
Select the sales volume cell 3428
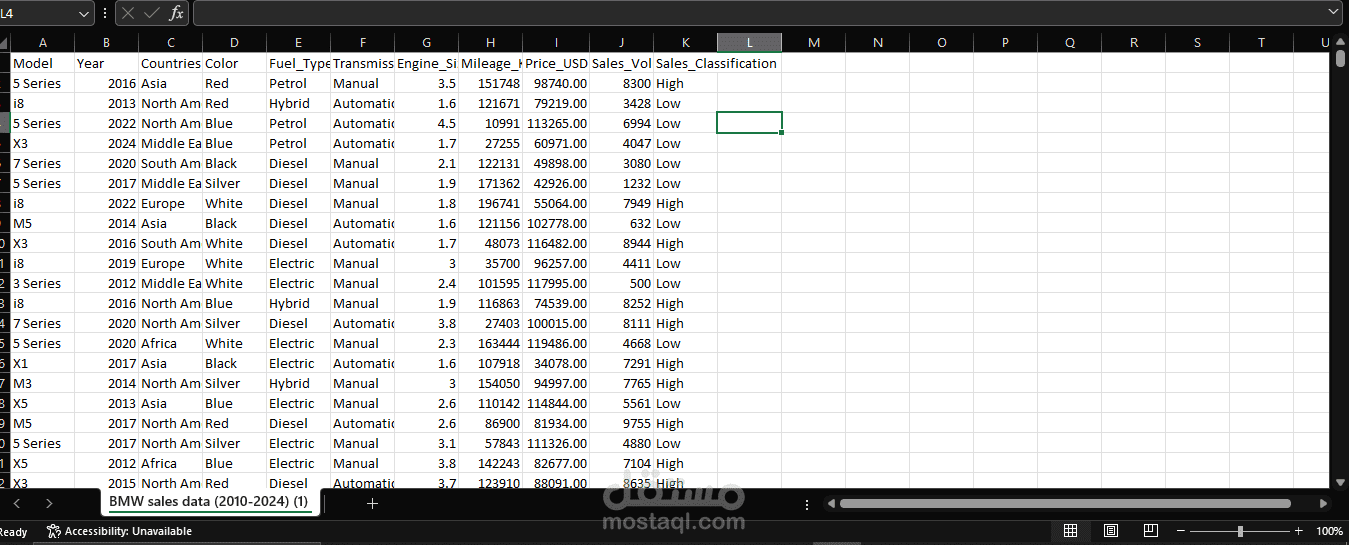[622, 103]
